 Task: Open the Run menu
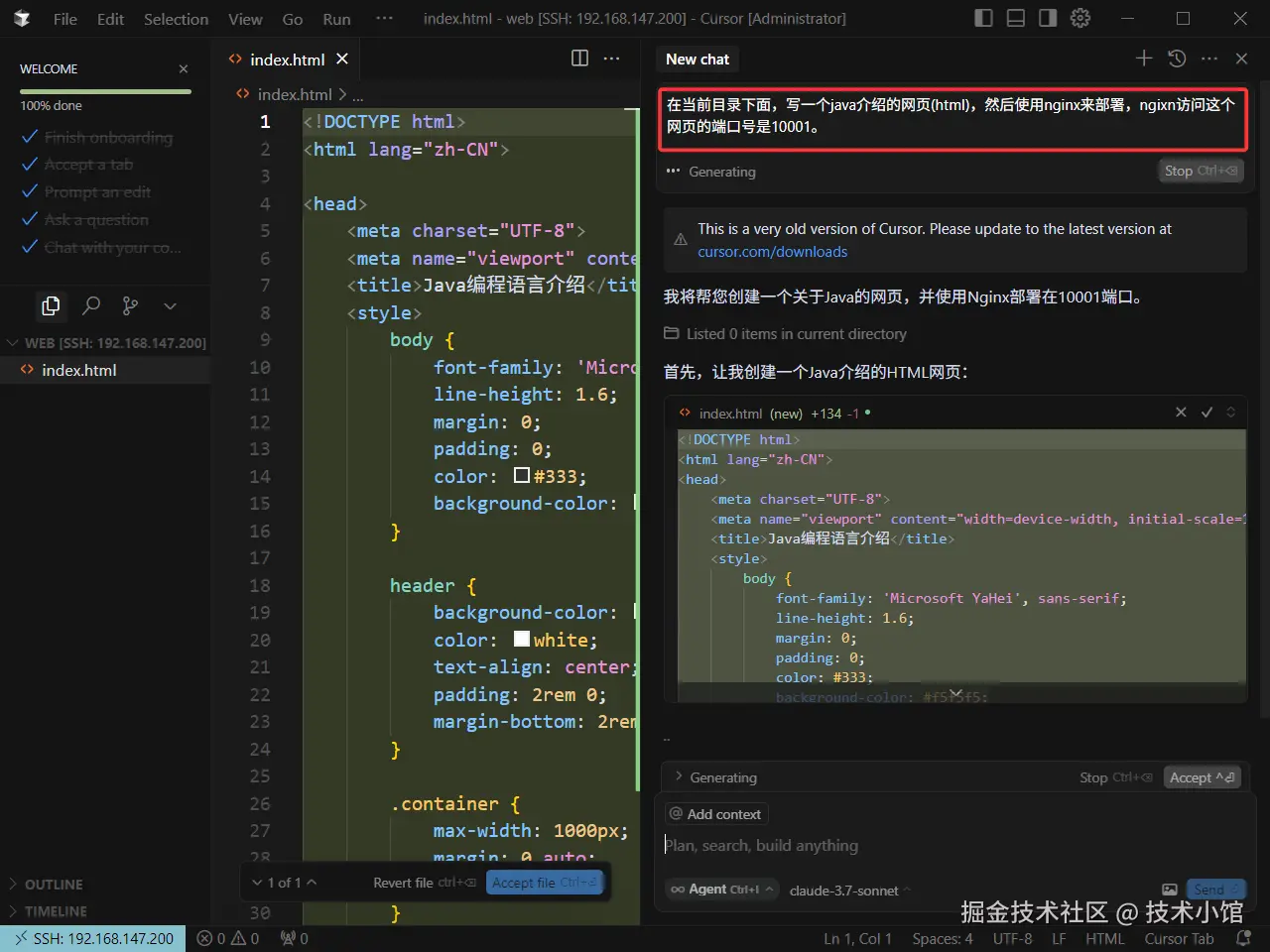click(x=336, y=19)
